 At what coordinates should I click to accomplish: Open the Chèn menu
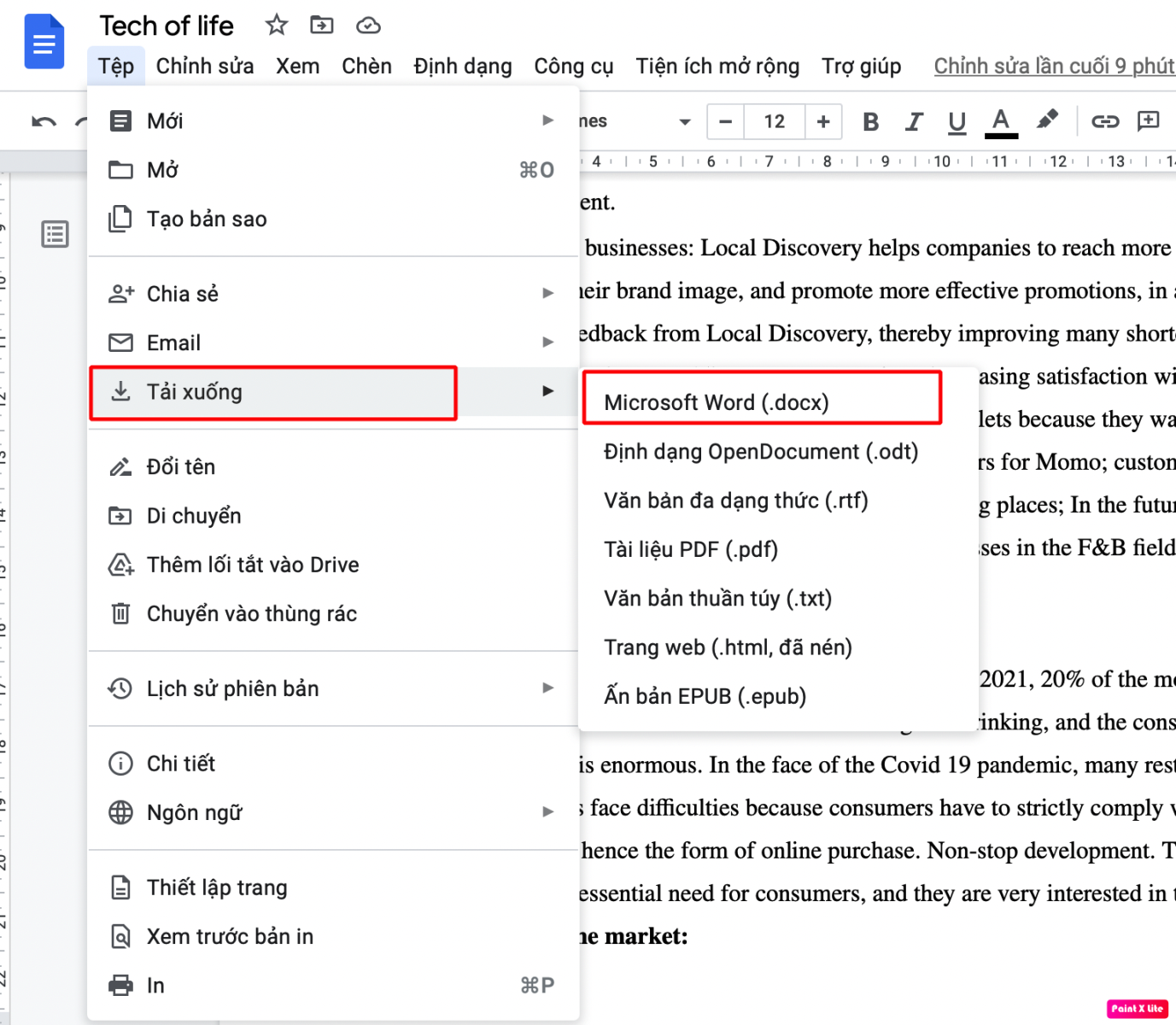pos(367,67)
